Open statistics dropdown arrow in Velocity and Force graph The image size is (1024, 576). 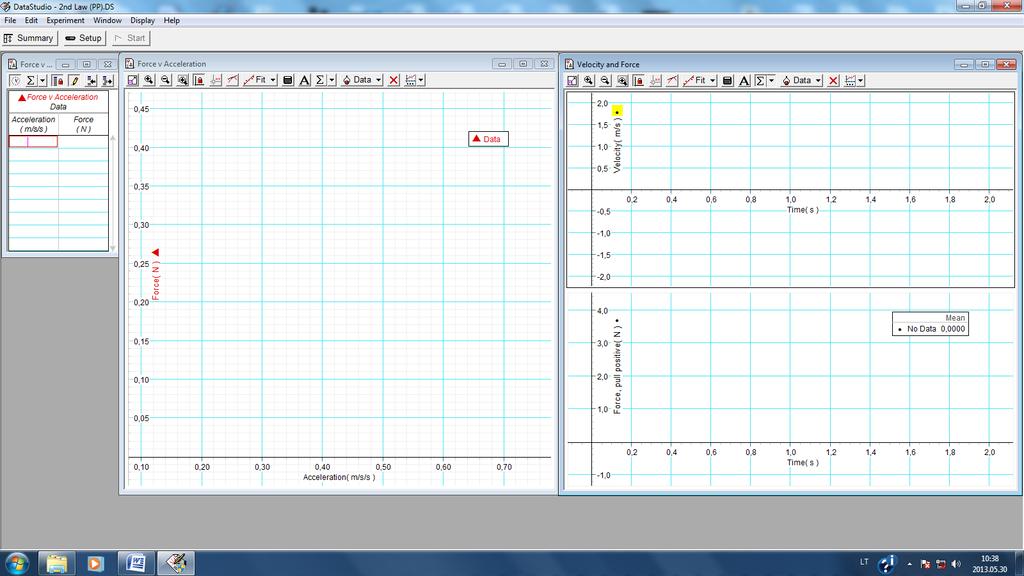click(x=771, y=80)
